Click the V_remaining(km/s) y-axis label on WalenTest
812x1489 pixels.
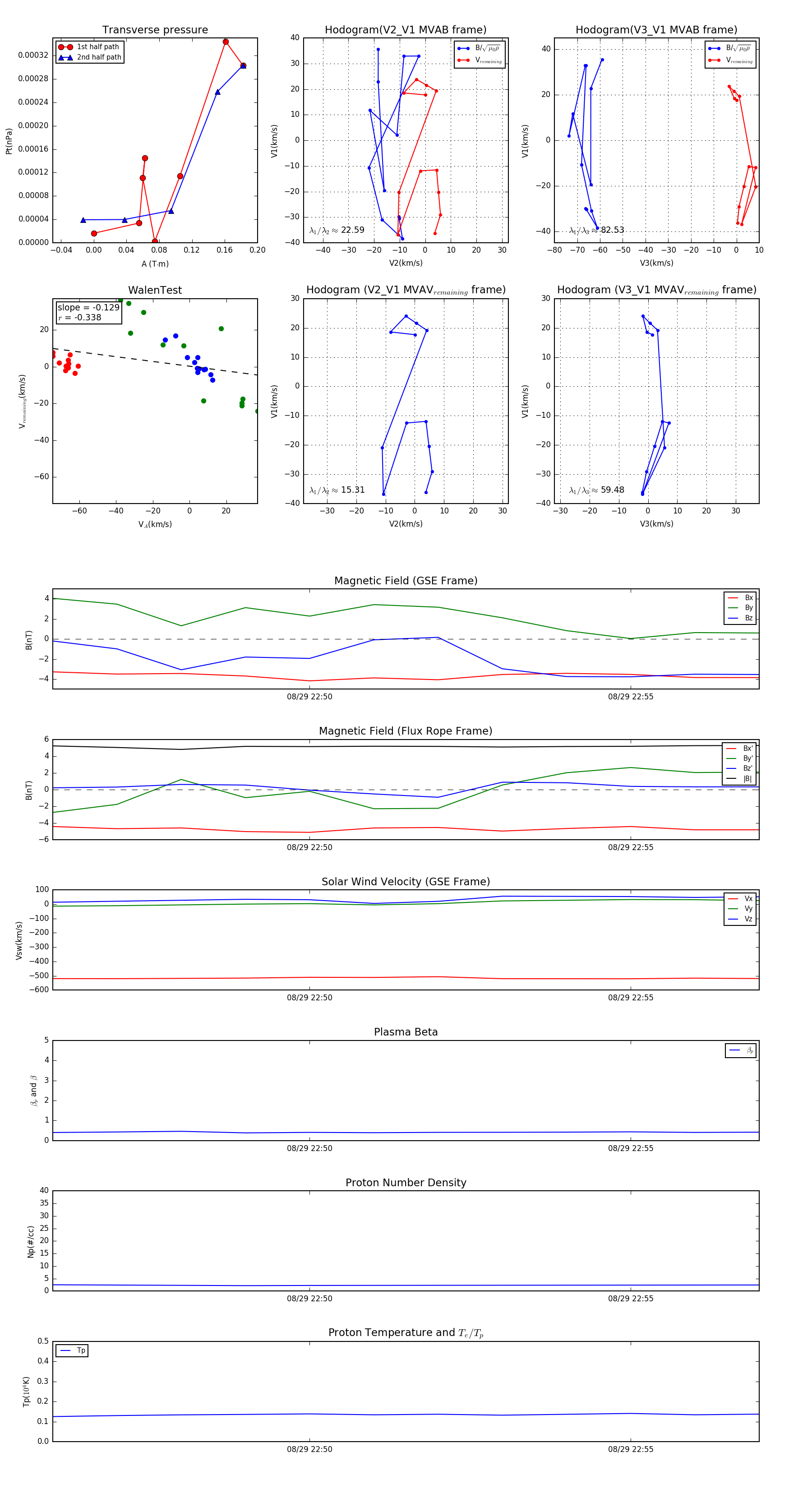(x=23, y=401)
